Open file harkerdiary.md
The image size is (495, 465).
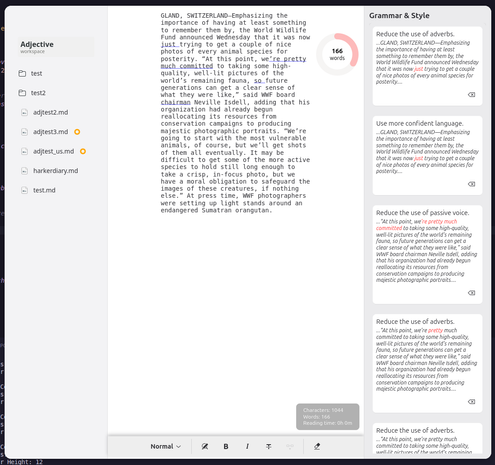pos(55,171)
